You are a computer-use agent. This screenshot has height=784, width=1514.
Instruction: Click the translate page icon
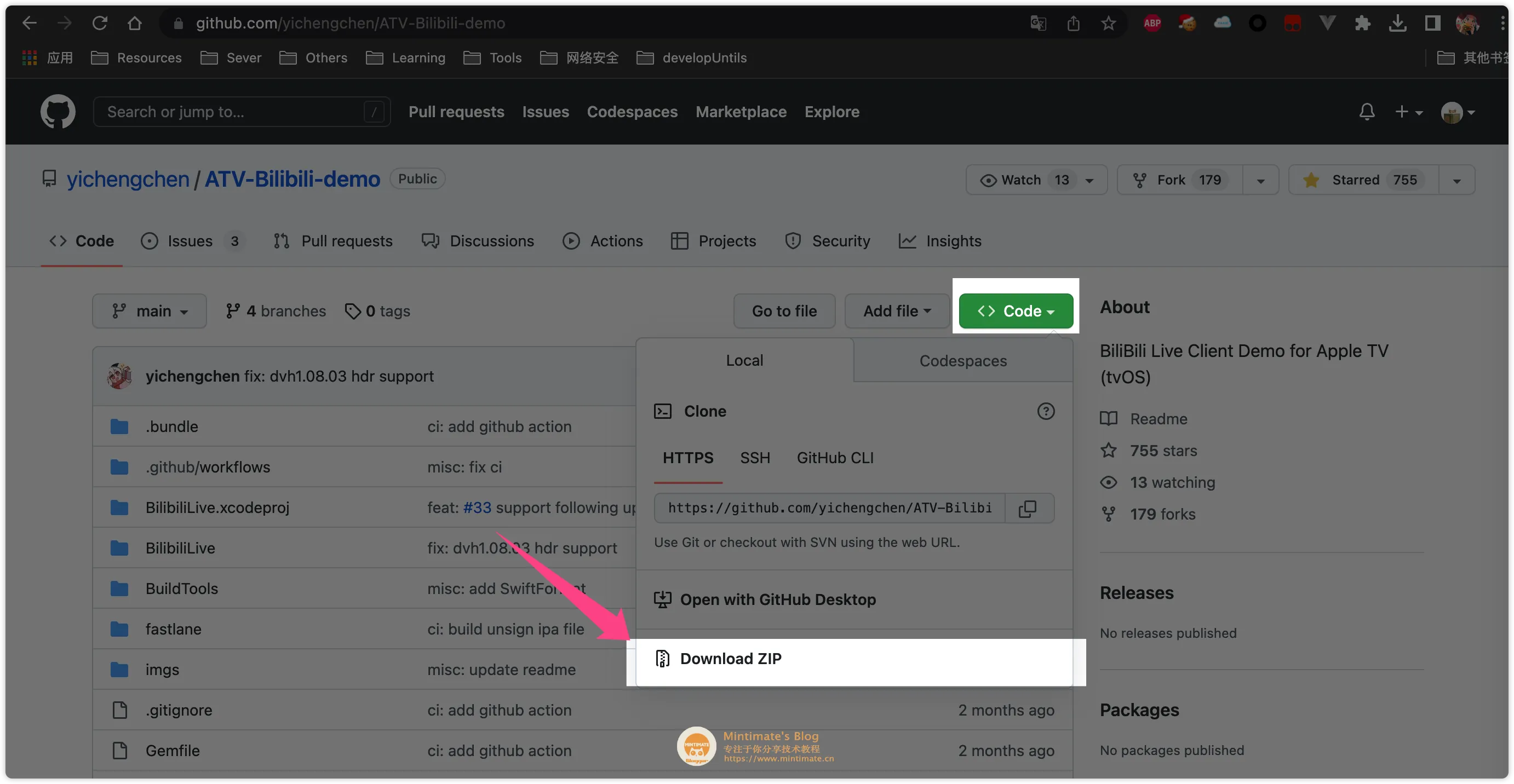pos(1038,23)
